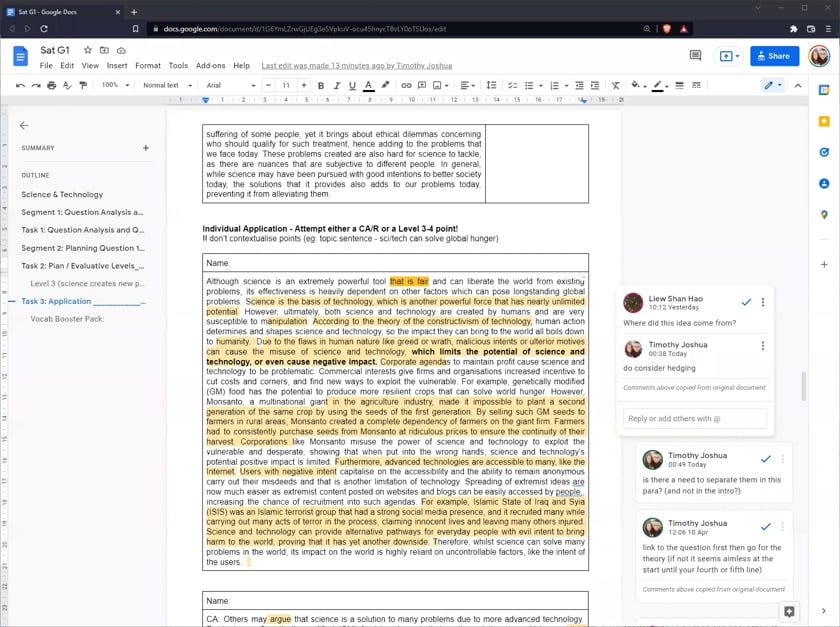Screen dimensions: 840x627
Task: Open Google Keep in side panel
Action: pos(824,121)
